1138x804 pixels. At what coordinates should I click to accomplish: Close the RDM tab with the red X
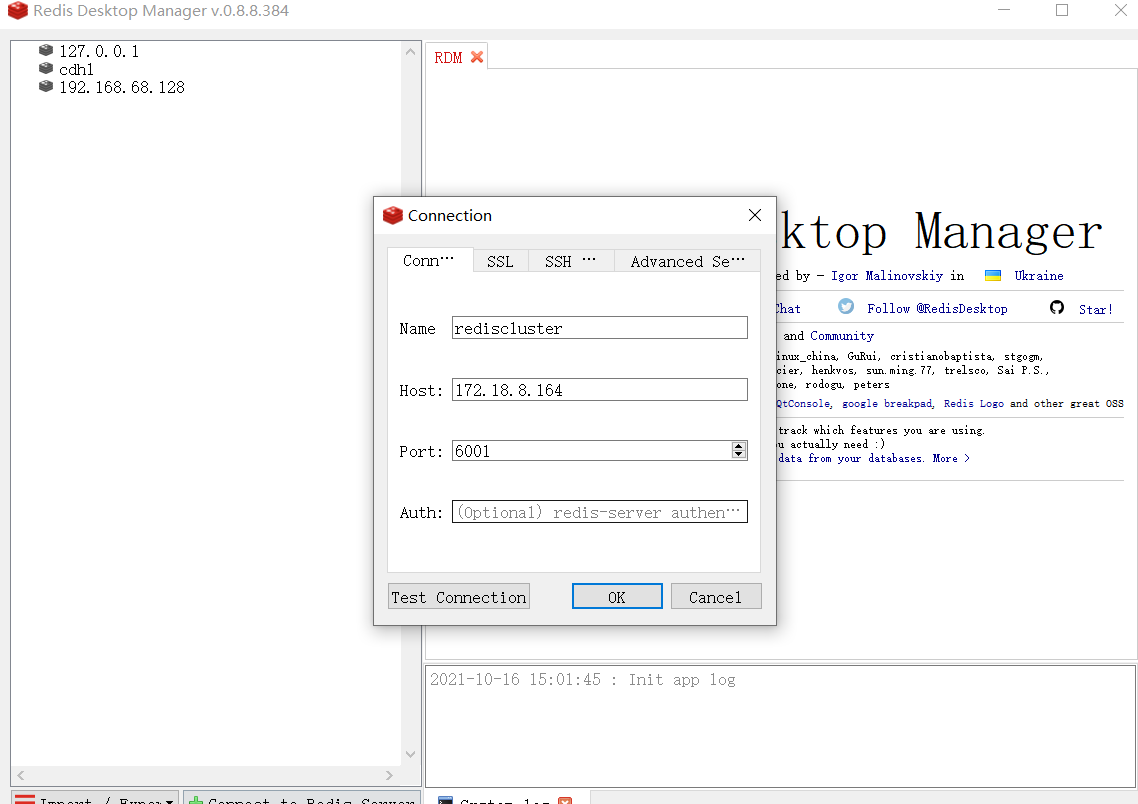[477, 57]
